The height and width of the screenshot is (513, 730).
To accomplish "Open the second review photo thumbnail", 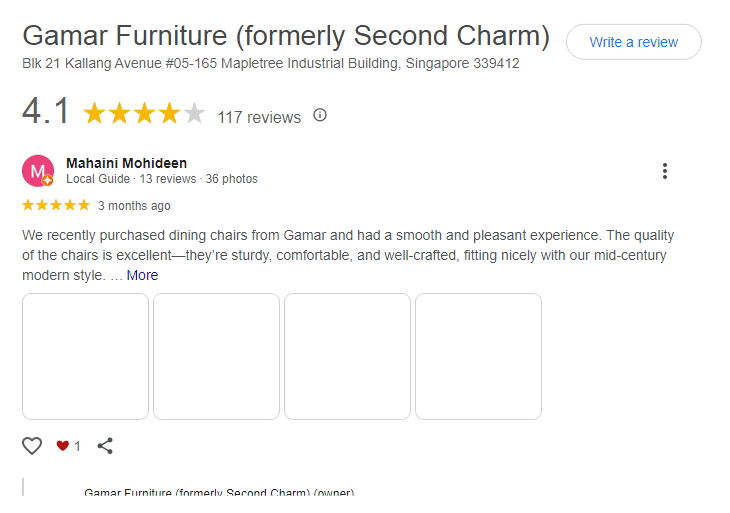I will click(216, 356).
